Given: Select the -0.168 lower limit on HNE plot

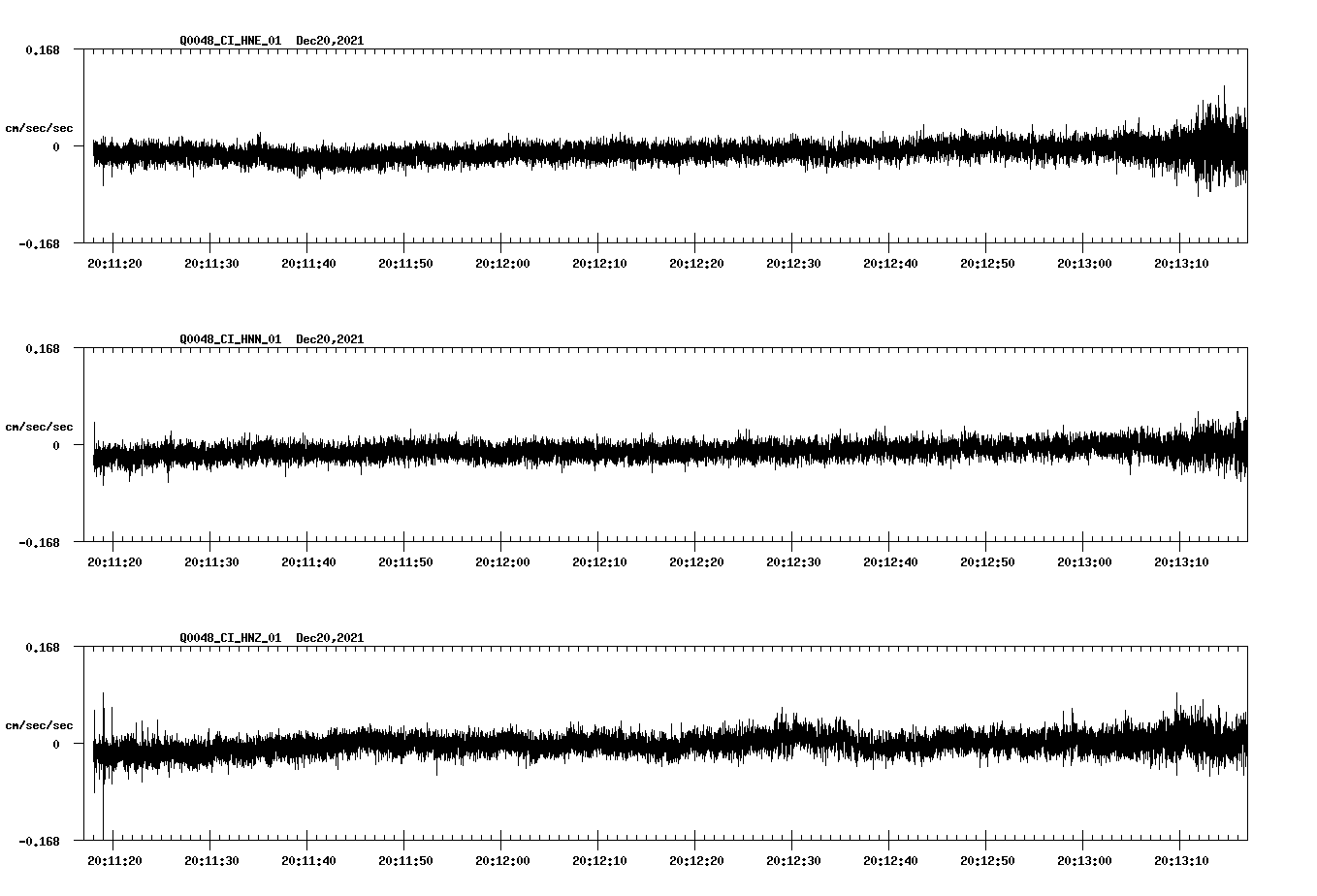Looking at the screenshot, I should click(39, 243).
